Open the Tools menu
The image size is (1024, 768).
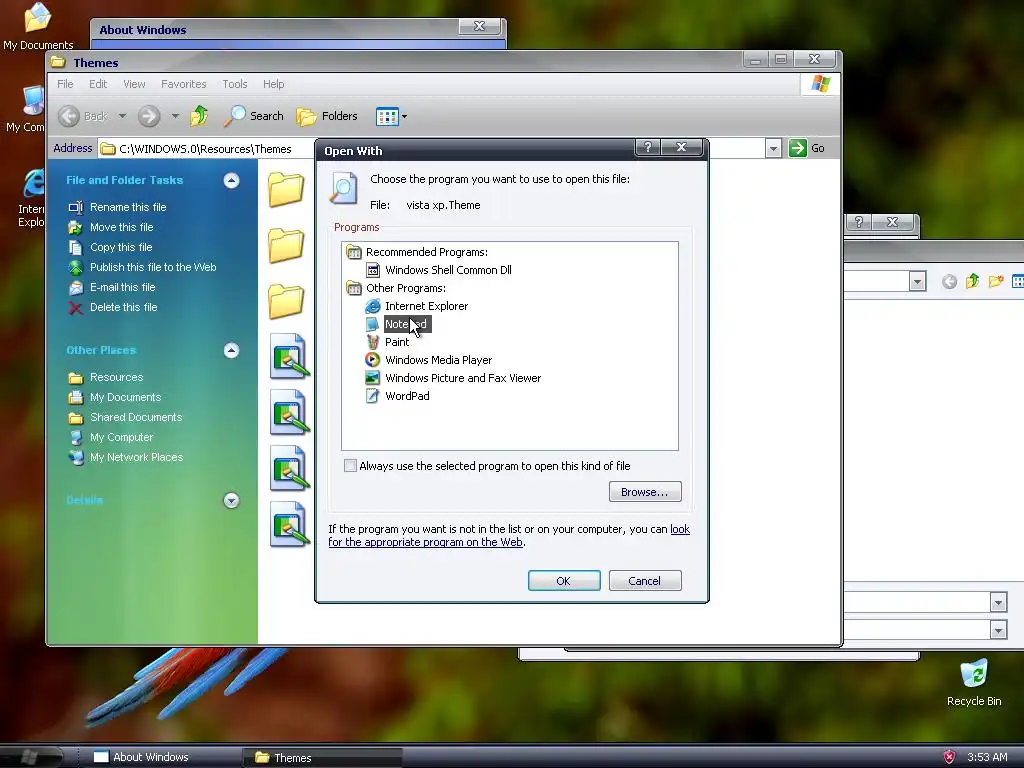(x=234, y=84)
